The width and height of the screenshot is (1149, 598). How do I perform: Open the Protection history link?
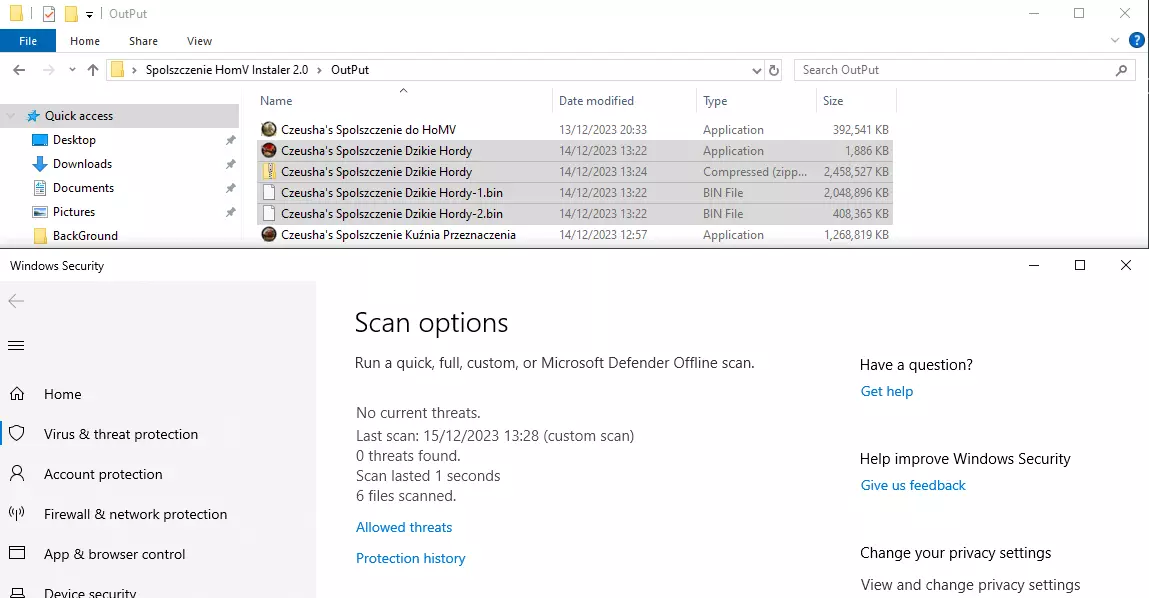[x=410, y=558]
